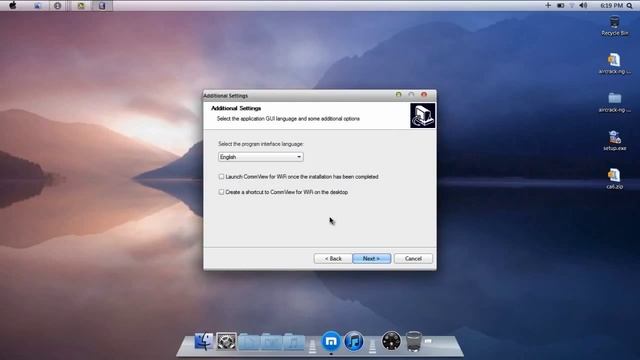Click the red close button of Additional Settings

tap(424, 95)
